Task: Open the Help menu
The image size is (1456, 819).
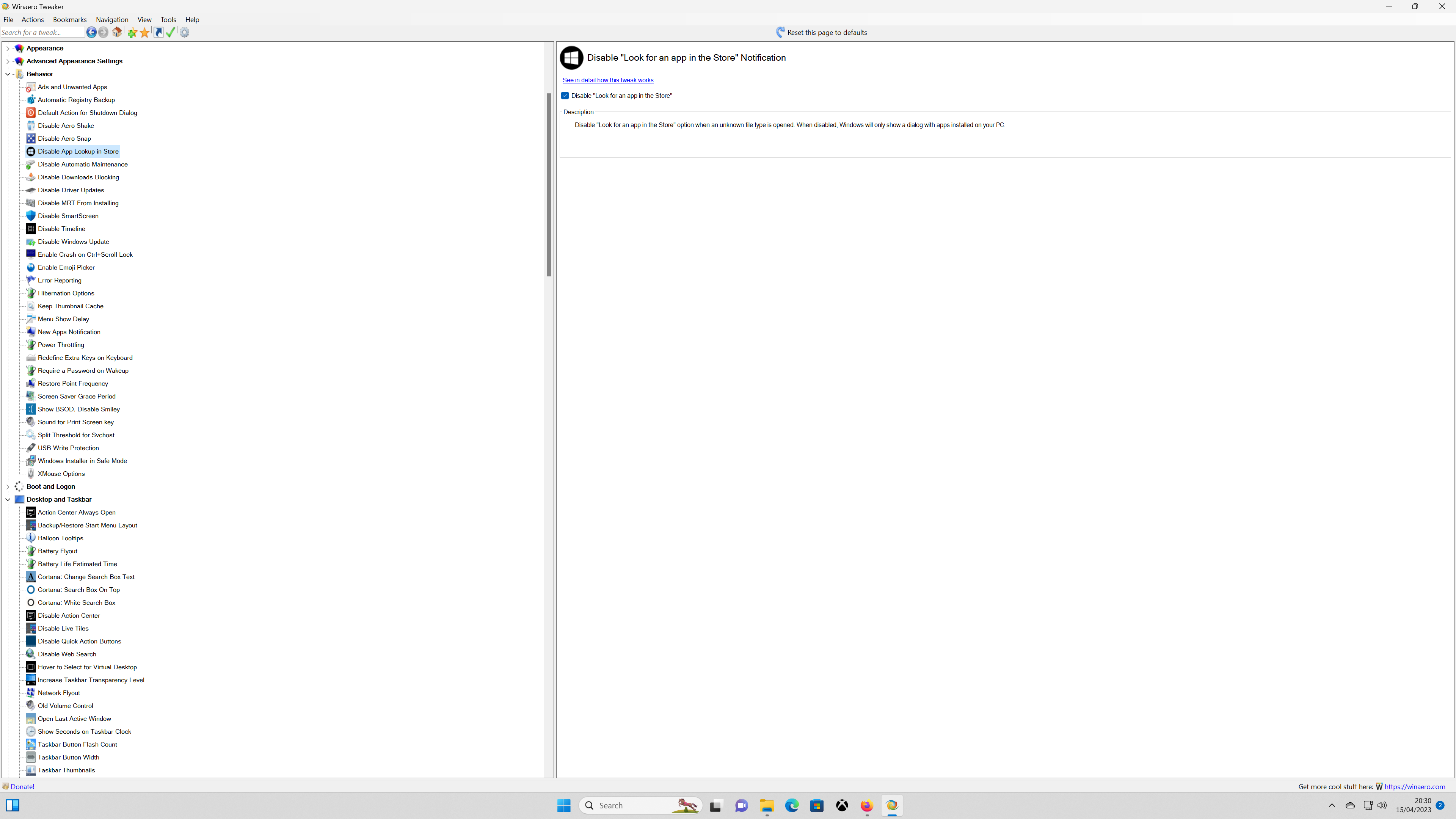Action: pos(192,19)
